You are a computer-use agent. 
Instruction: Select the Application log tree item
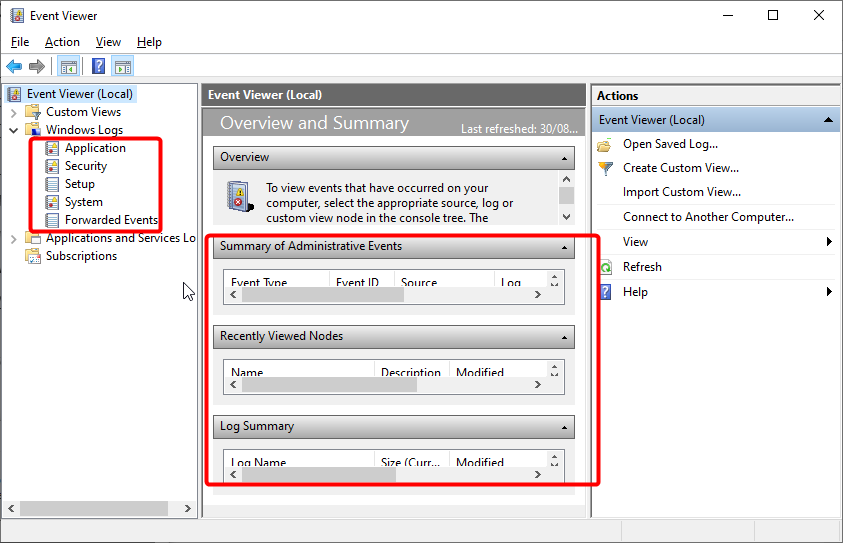click(95, 148)
